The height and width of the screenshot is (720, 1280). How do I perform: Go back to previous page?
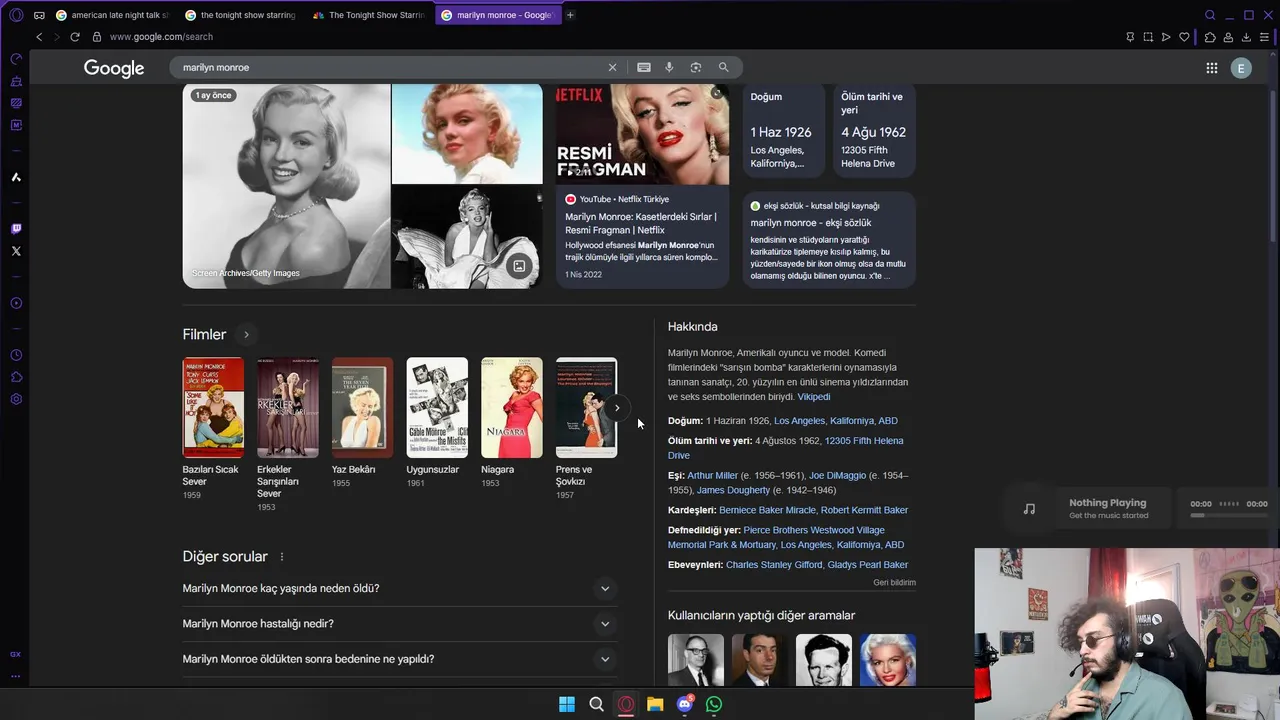click(39, 37)
